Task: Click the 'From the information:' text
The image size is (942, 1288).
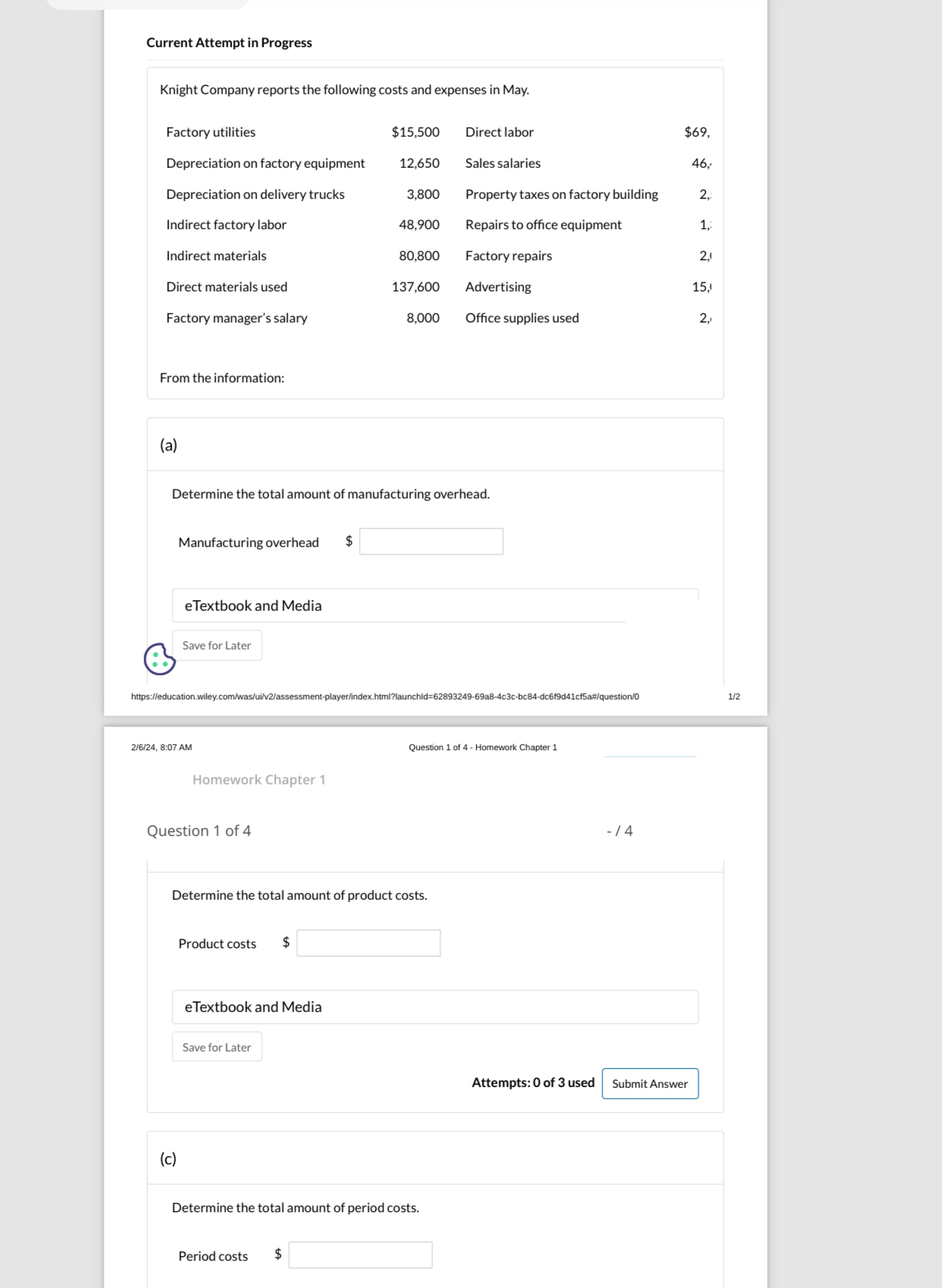Action: tap(222, 378)
